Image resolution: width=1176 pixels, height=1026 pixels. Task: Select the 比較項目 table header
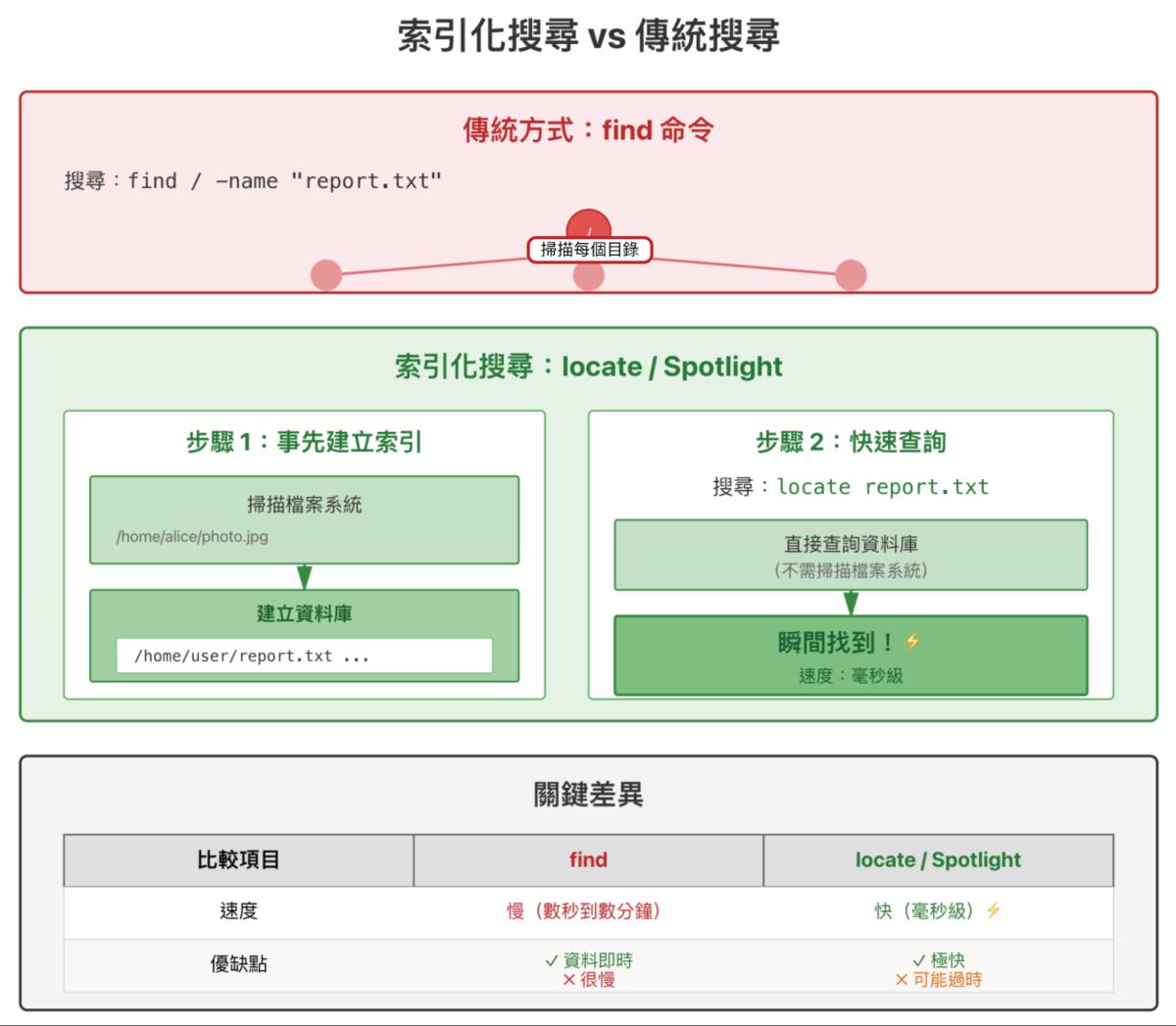(x=238, y=860)
